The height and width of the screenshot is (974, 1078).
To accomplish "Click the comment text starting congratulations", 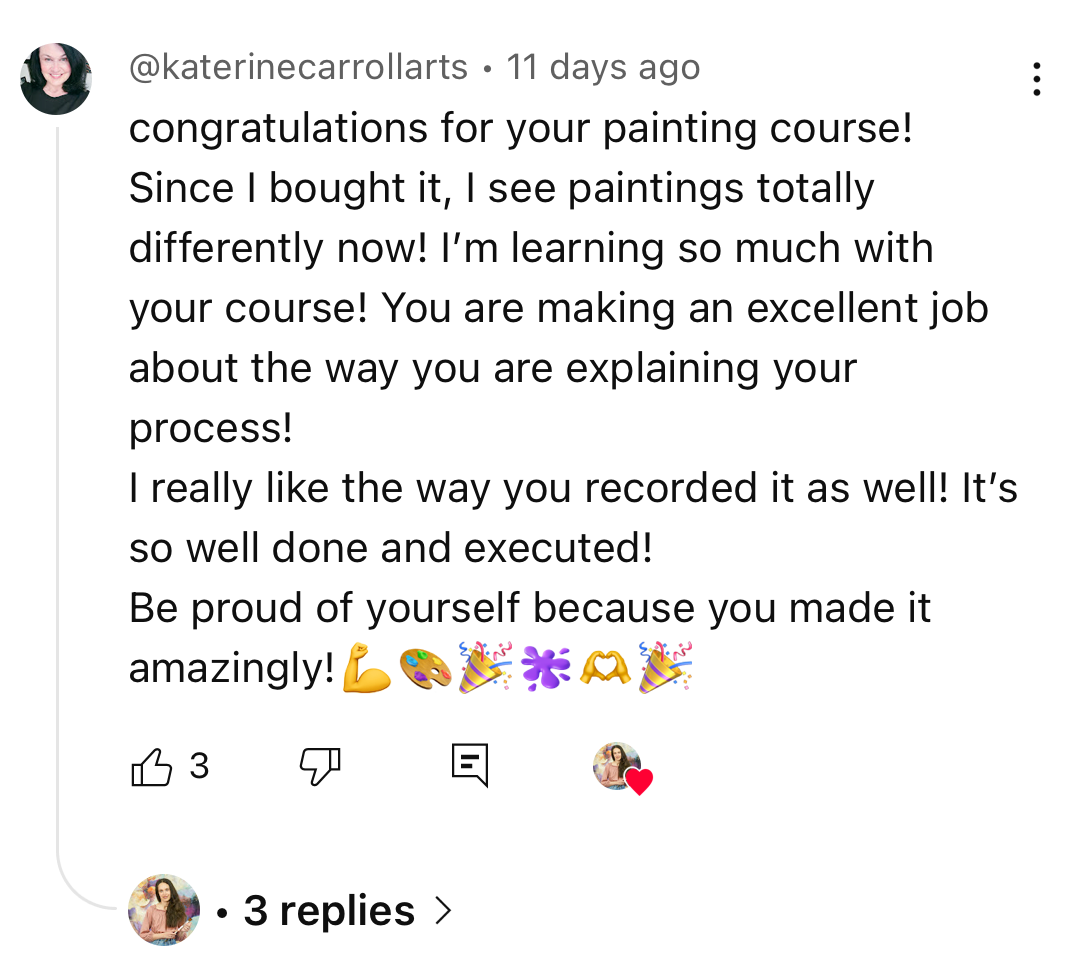I will [x=520, y=129].
